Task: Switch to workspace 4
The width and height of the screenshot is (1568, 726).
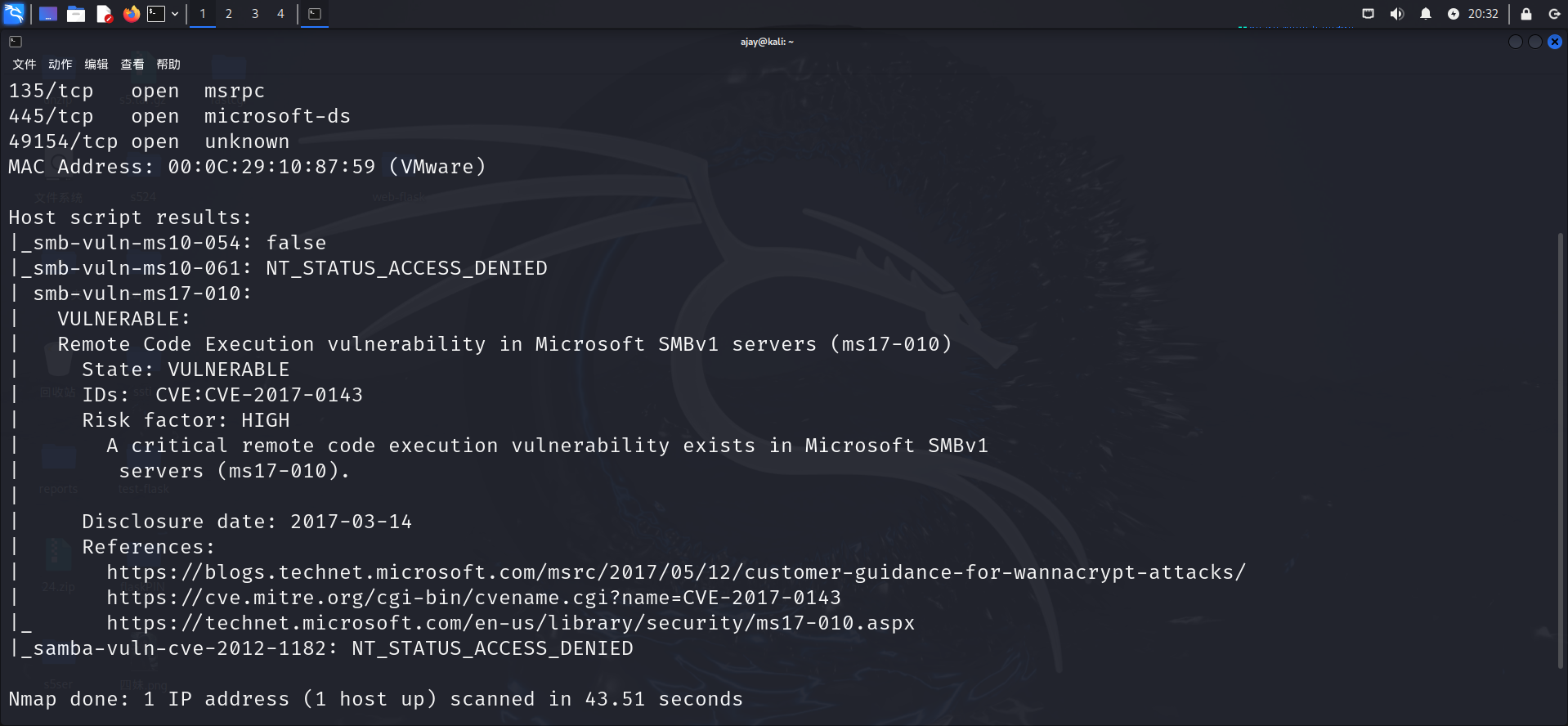Action: pos(280,14)
